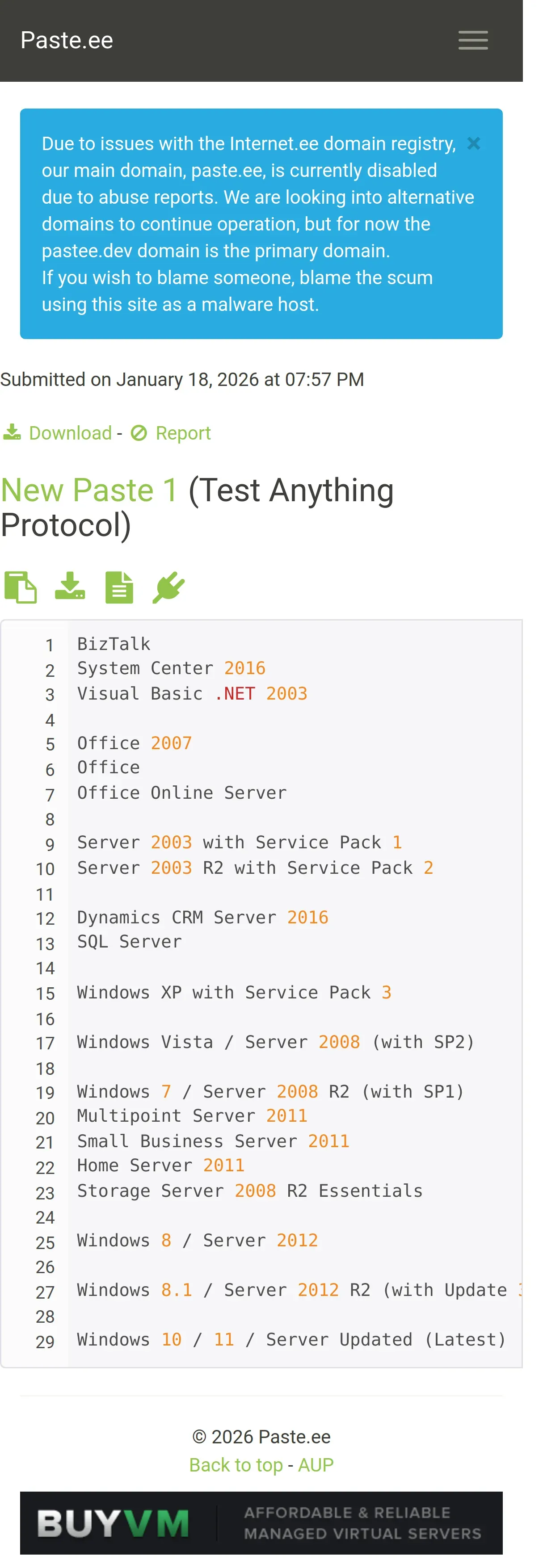Click line number 29 in the gutter
The image size is (543, 1568).
45,1342
